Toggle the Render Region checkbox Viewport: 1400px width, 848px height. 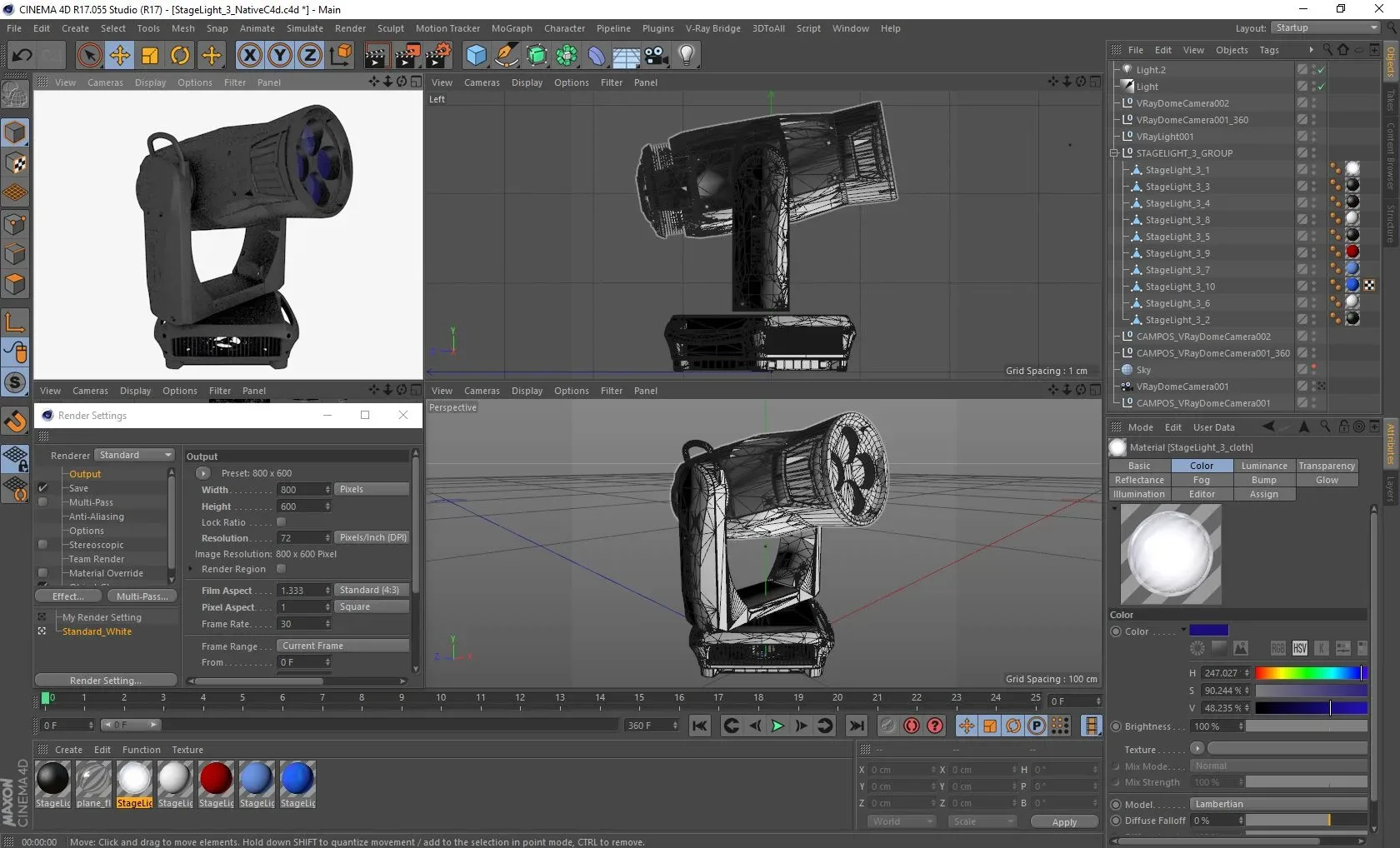point(281,569)
